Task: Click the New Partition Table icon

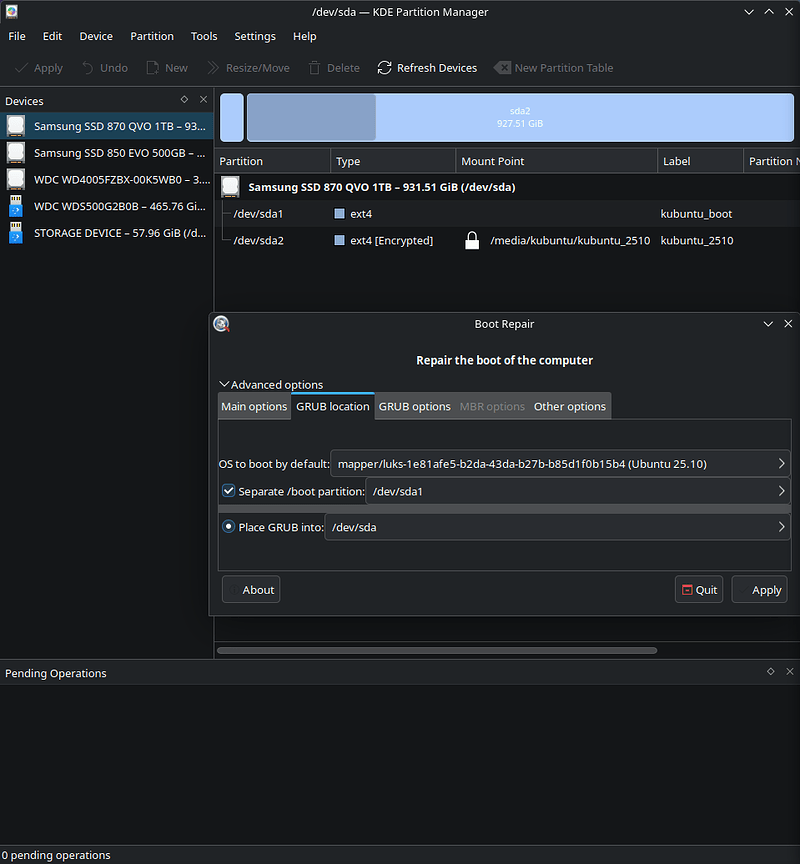Action: (502, 68)
